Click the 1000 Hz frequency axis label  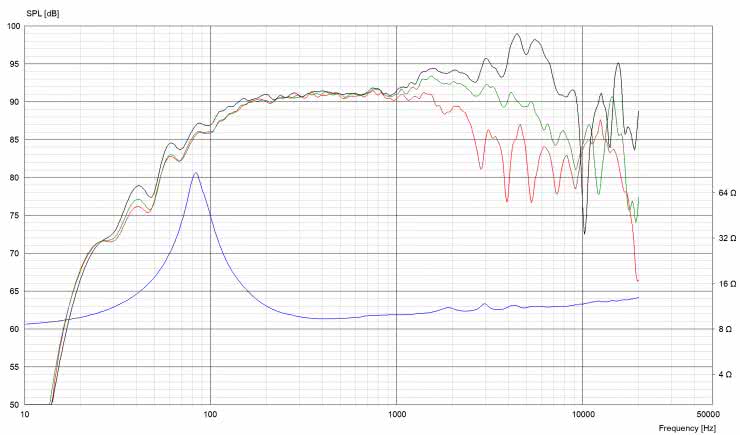(x=397, y=413)
